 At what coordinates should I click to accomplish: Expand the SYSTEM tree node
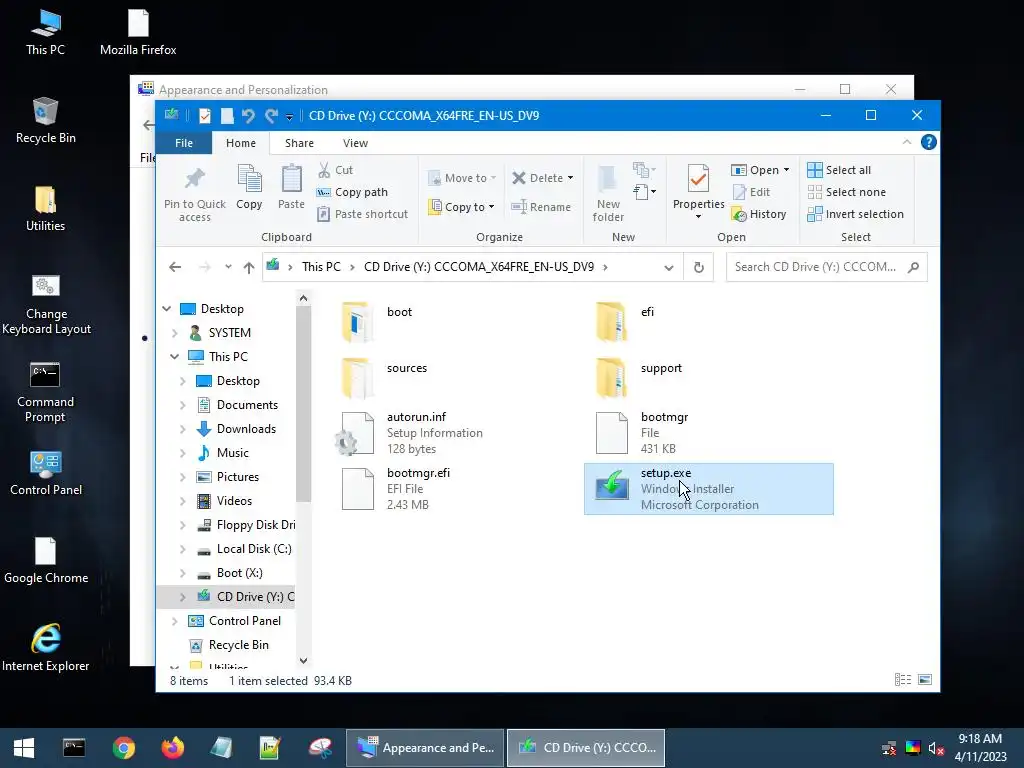[174, 333]
